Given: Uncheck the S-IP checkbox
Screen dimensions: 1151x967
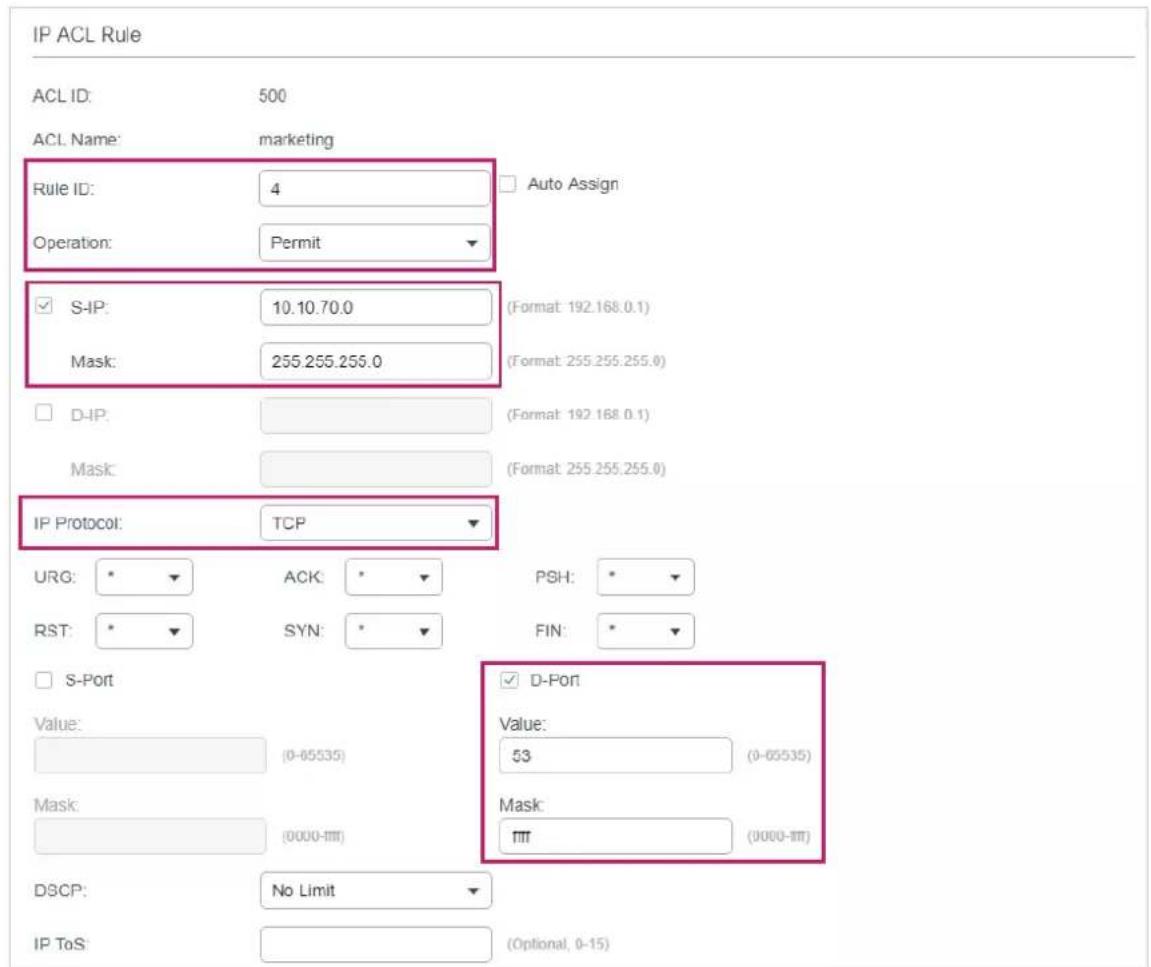Looking at the screenshot, I should click(x=44, y=305).
